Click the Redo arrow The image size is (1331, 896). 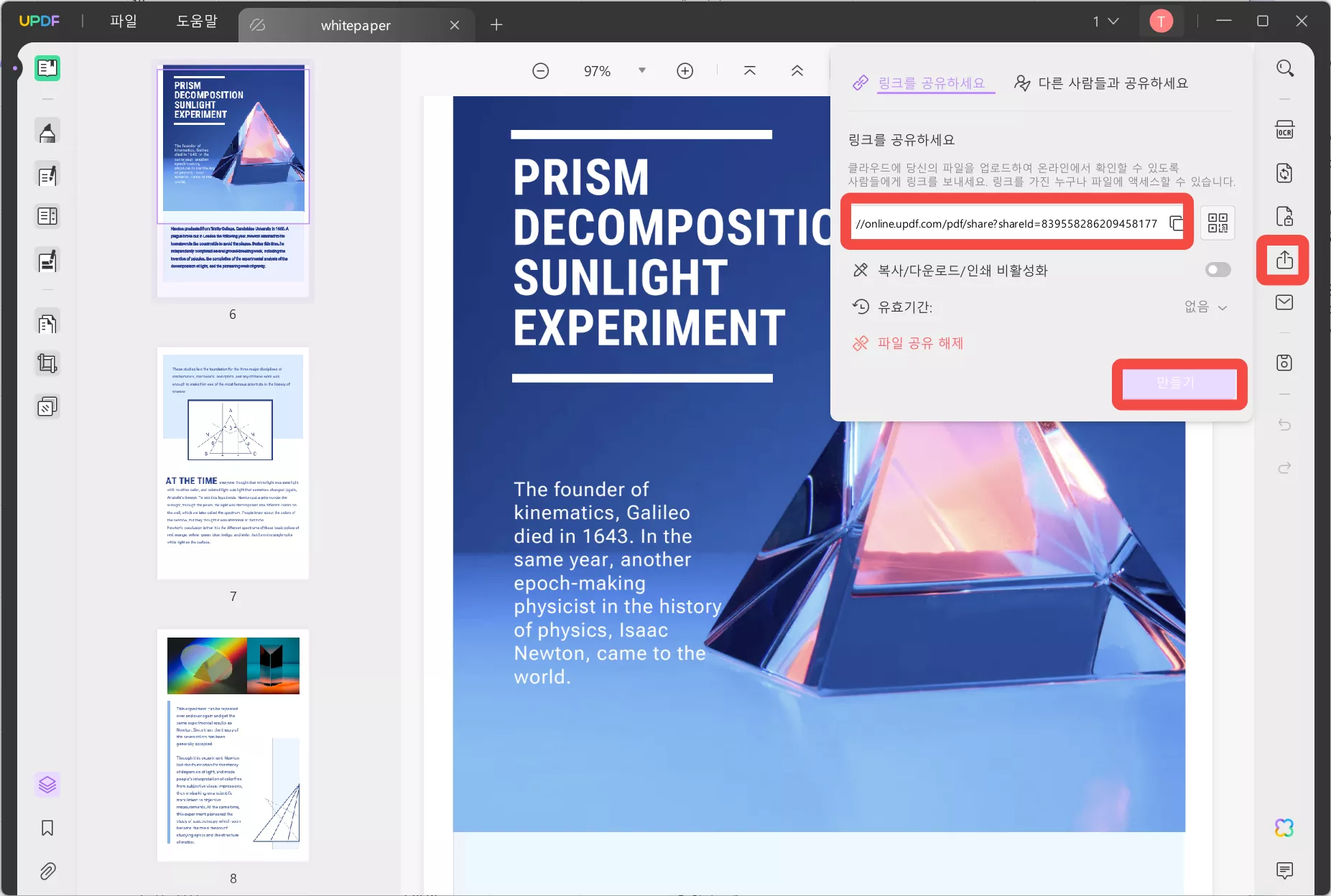coord(1284,468)
